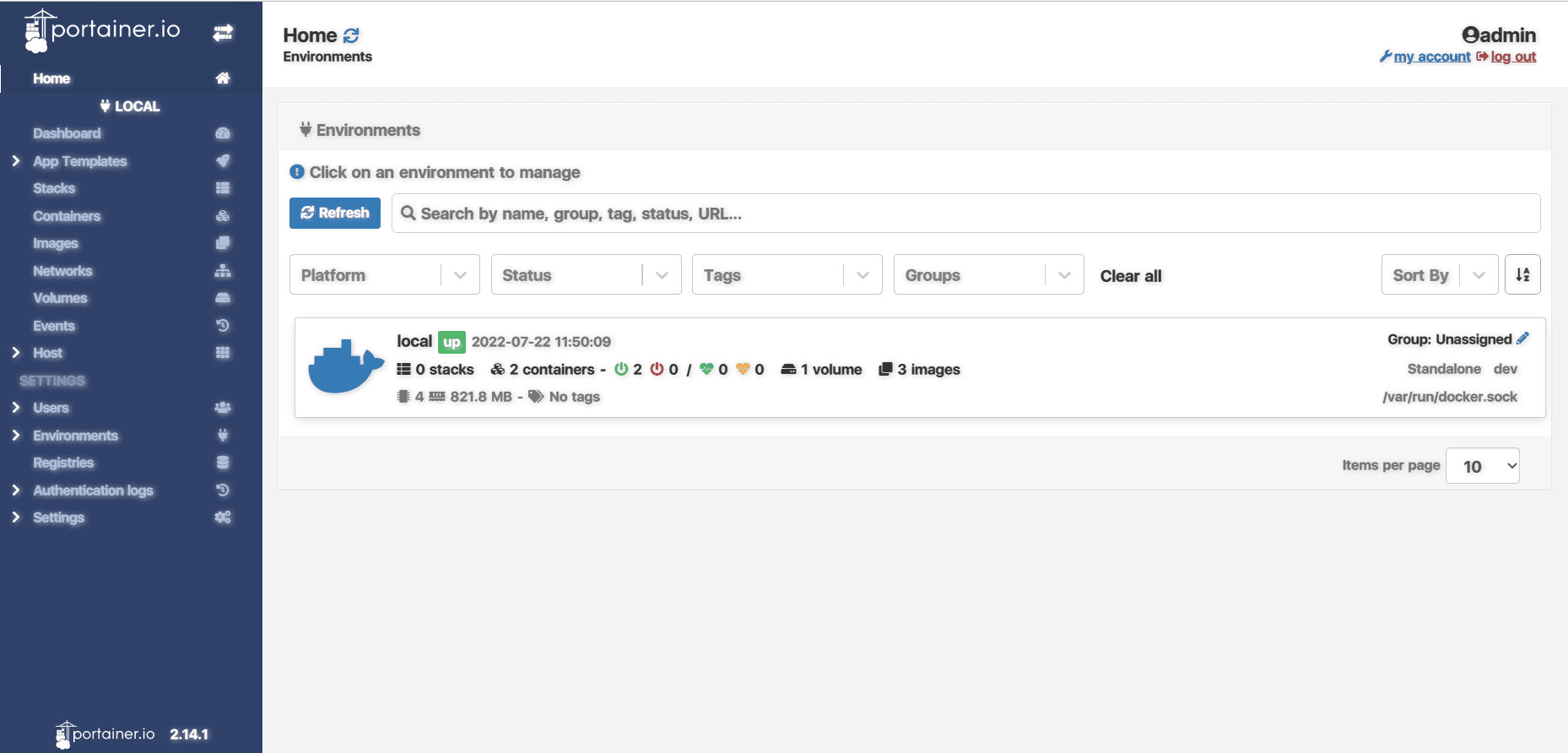Click the Authentication logs history icon

tap(223, 490)
